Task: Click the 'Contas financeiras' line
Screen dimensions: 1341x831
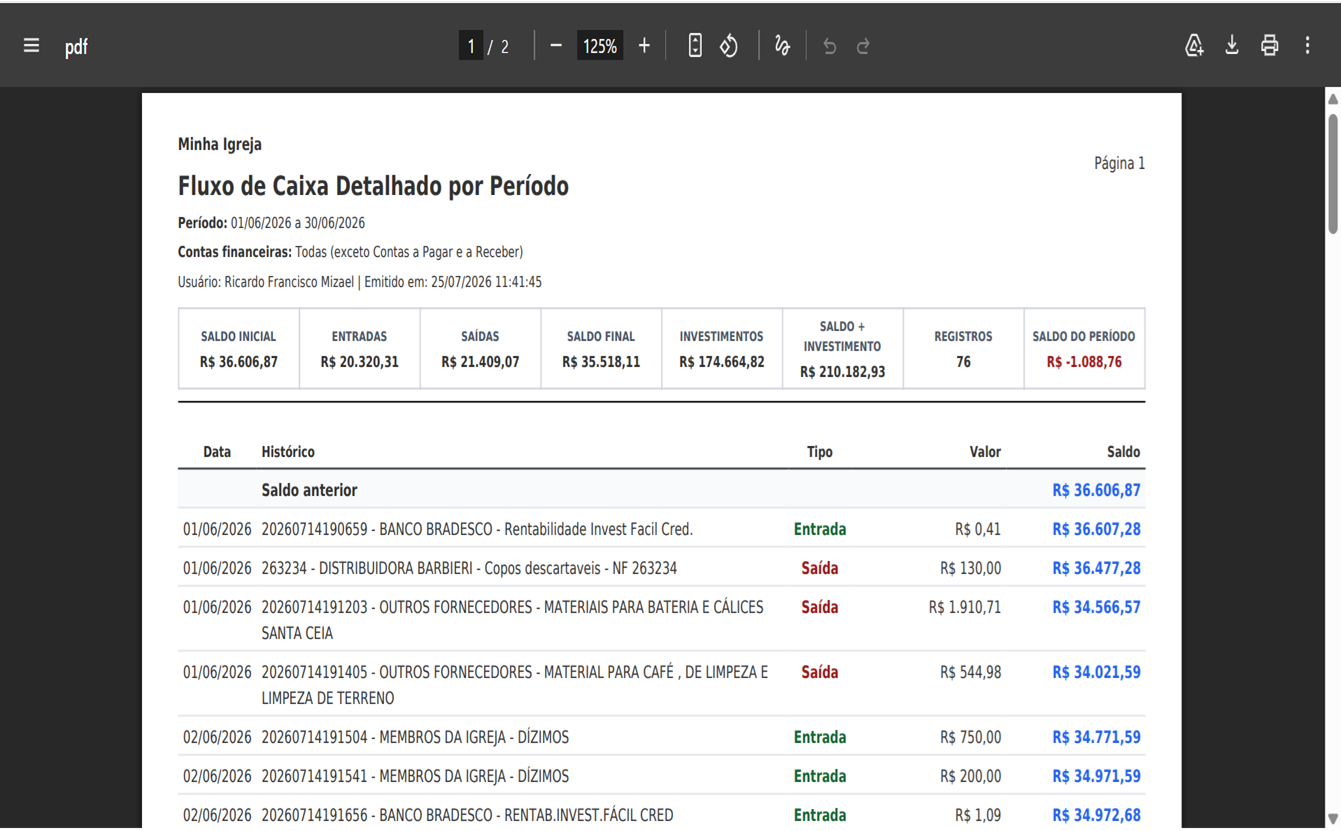Action: 351,252
